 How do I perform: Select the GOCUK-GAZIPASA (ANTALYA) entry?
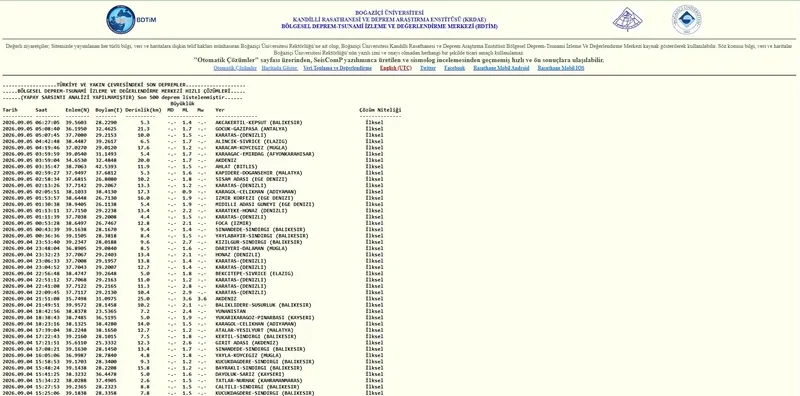click(x=251, y=129)
